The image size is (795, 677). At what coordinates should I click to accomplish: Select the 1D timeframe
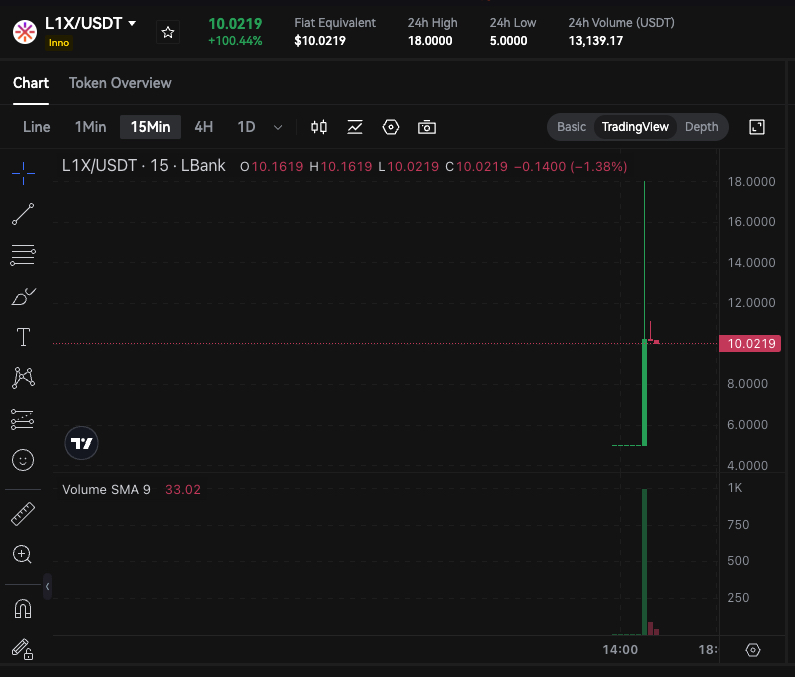click(x=246, y=127)
